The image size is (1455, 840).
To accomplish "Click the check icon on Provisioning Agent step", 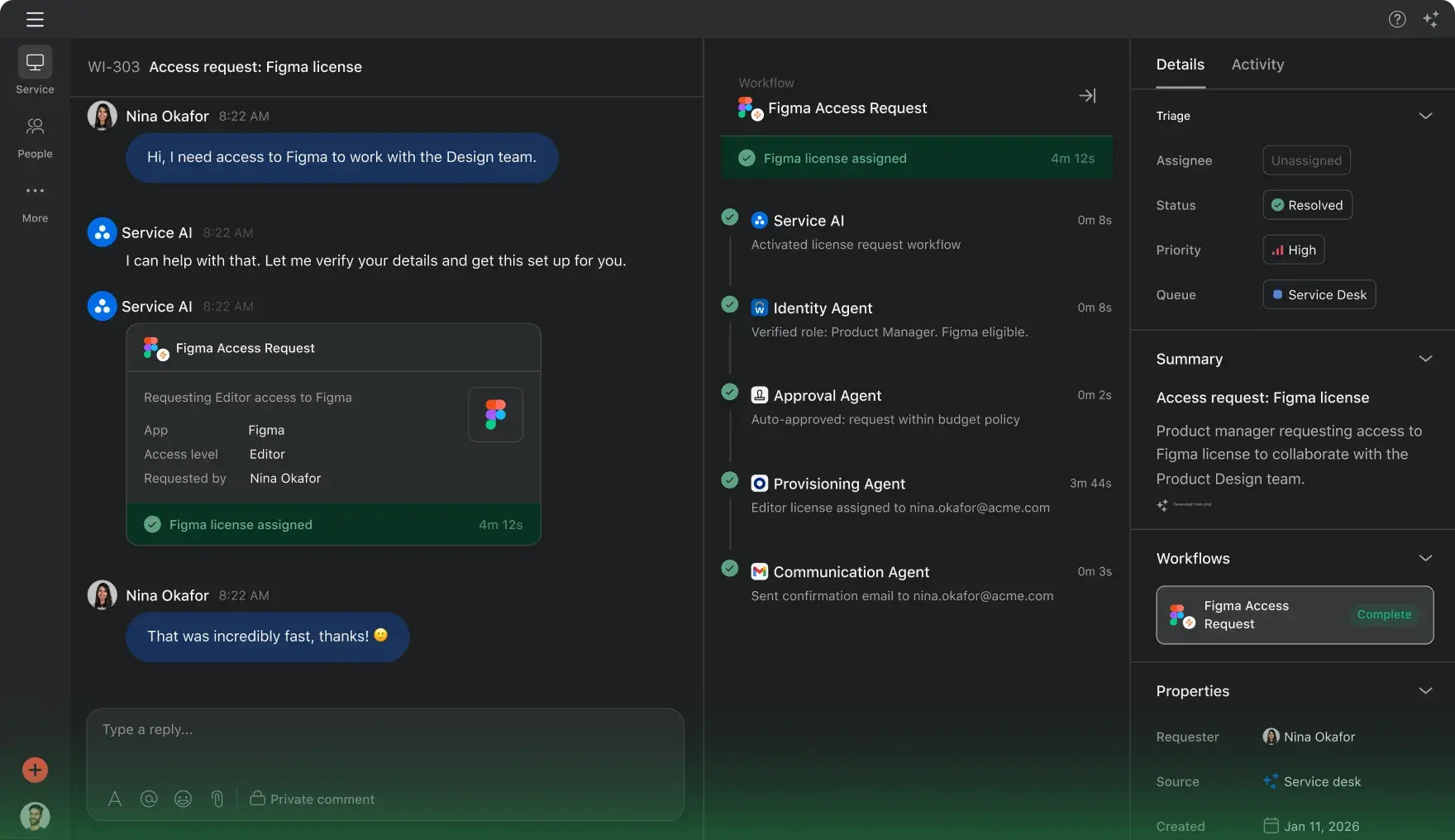I will tap(729, 480).
